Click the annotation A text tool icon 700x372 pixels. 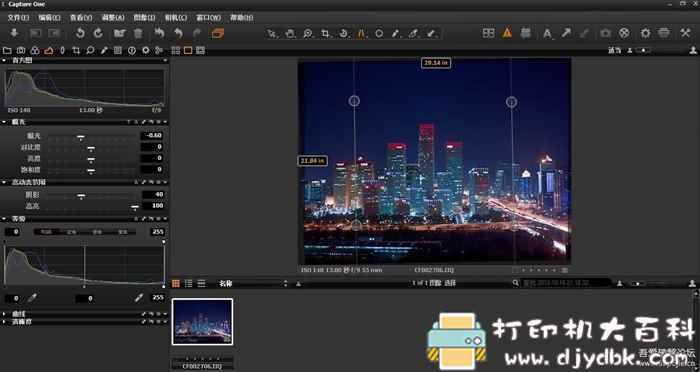(547, 33)
